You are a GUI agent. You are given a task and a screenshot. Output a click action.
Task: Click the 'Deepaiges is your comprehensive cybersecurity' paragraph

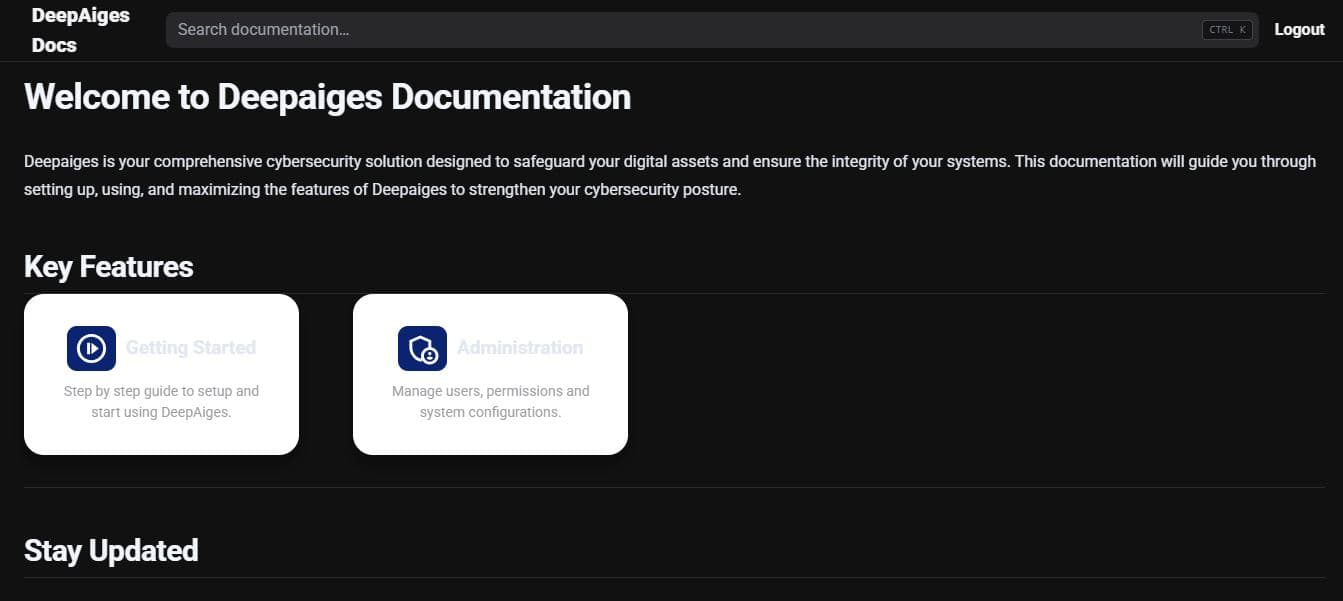[x=670, y=175]
